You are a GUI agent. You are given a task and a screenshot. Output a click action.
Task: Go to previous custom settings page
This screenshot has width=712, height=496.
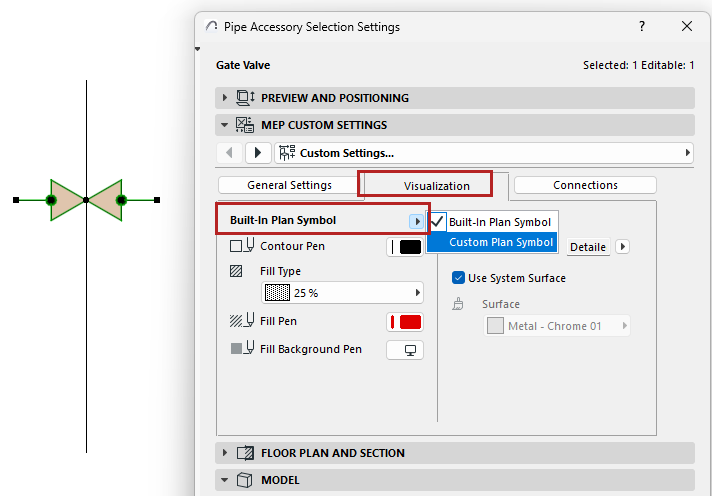click(x=229, y=153)
